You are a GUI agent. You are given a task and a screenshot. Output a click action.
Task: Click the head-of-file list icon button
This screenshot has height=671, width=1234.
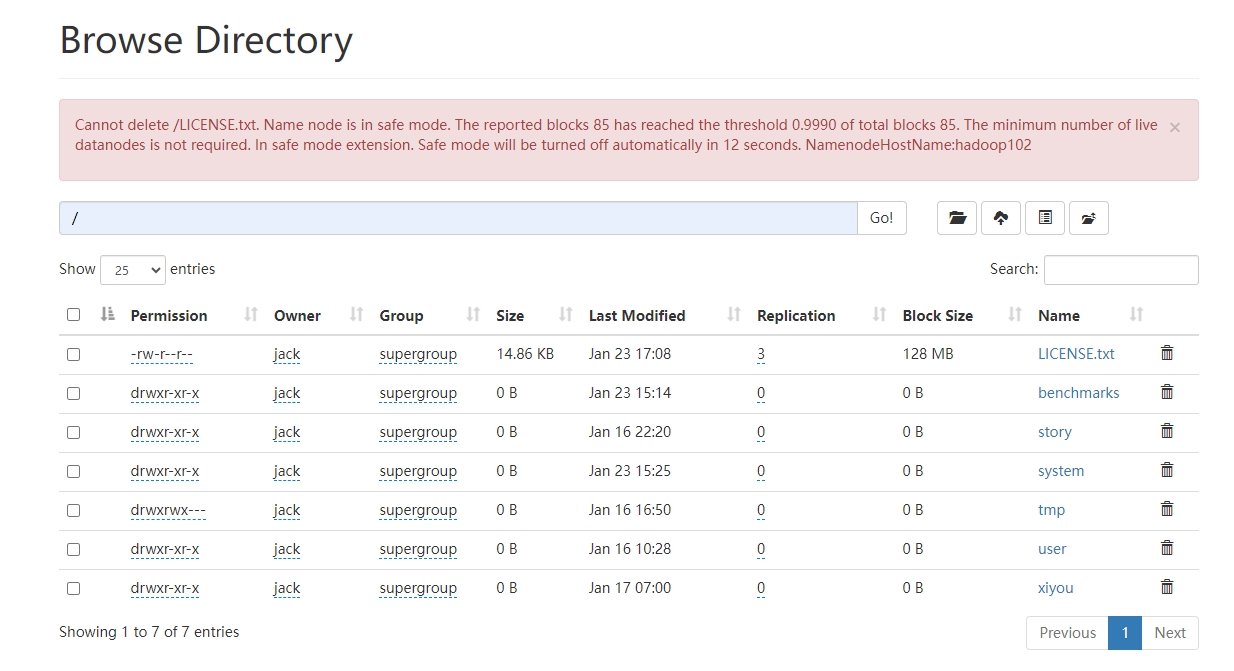tap(1045, 218)
